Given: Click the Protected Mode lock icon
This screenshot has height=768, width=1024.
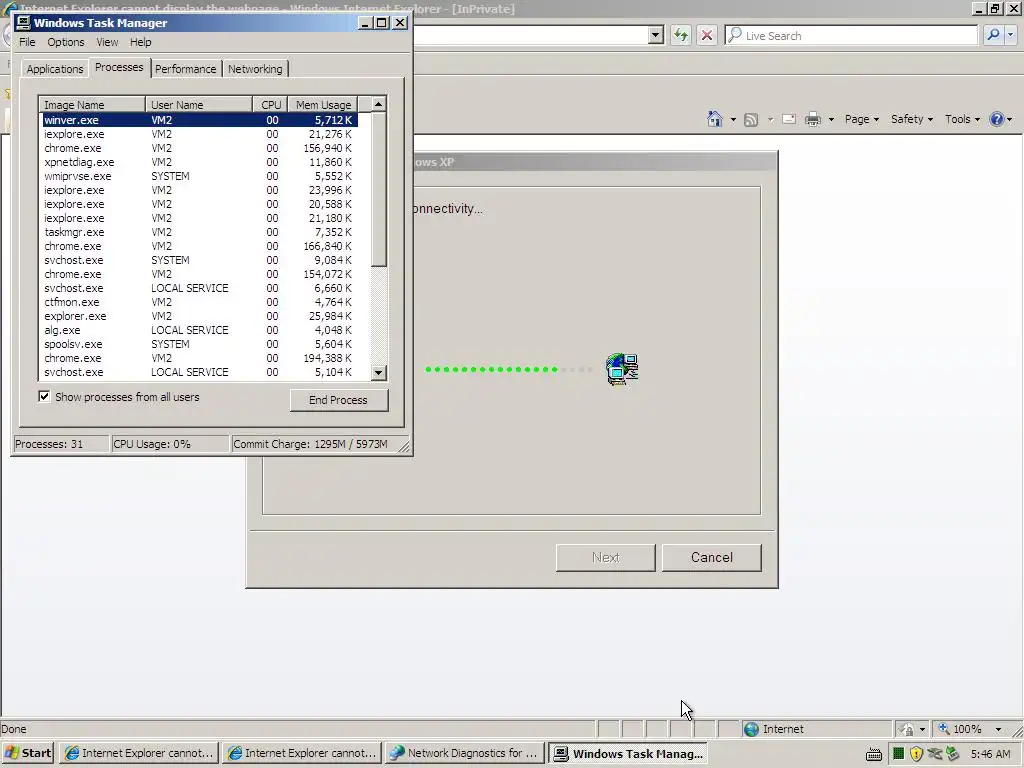Looking at the screenshot, I should tap(907, 729).
